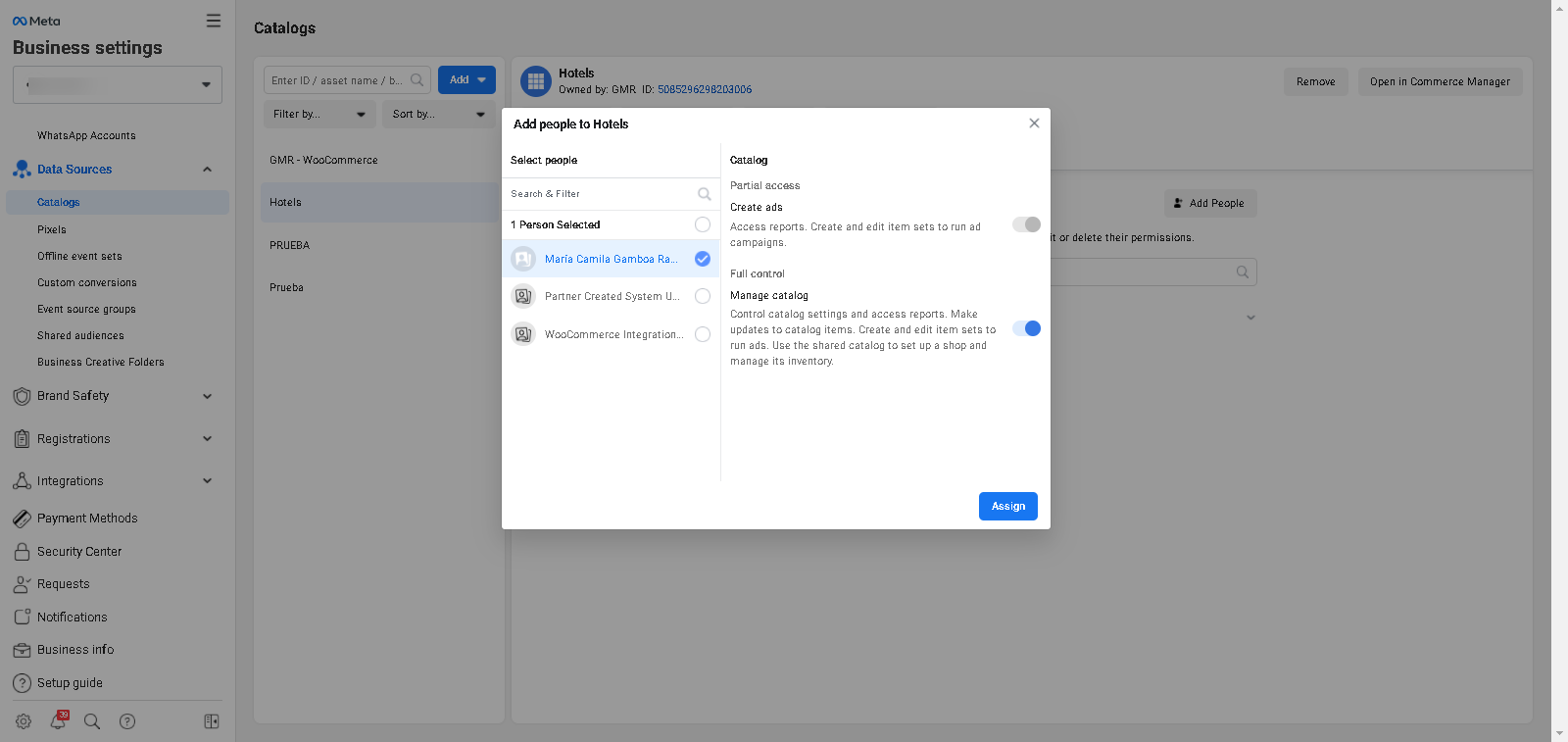Click Partner Created System User avatar icon

click(523, 296)
